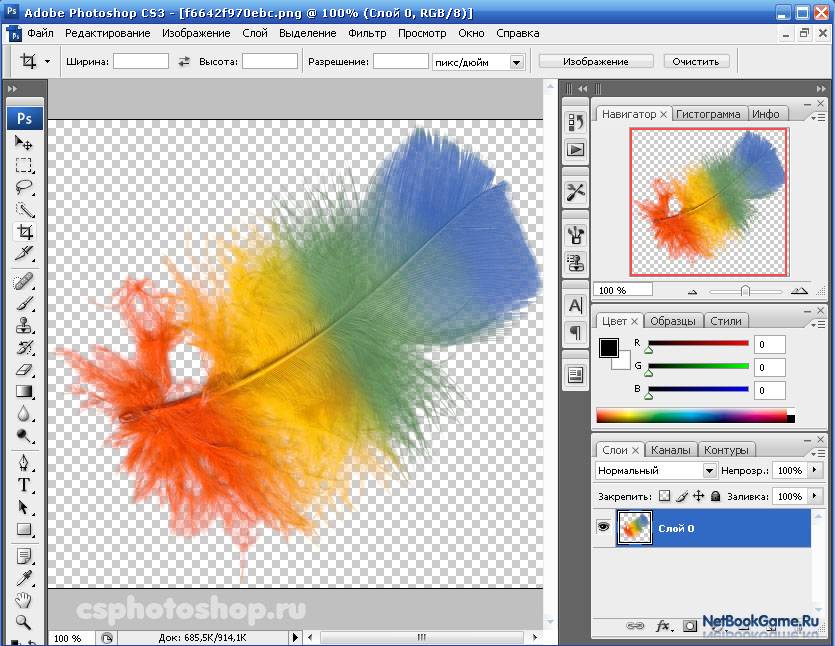Hide Слой 0 with the eye icon
The image size is (835, 646).
(x=604, y=527)
